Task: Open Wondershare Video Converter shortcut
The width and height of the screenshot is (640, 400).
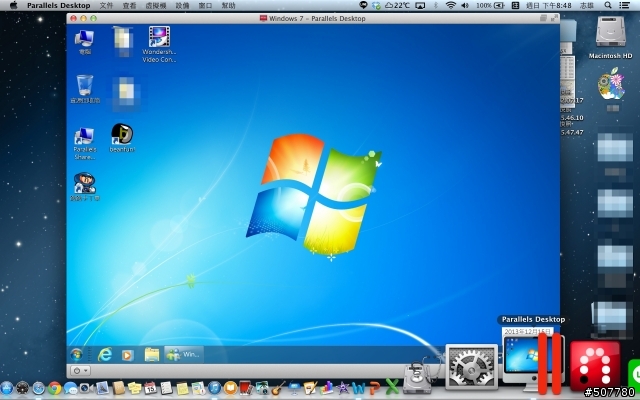Action: pyautogui.click(x=159, y=44)
